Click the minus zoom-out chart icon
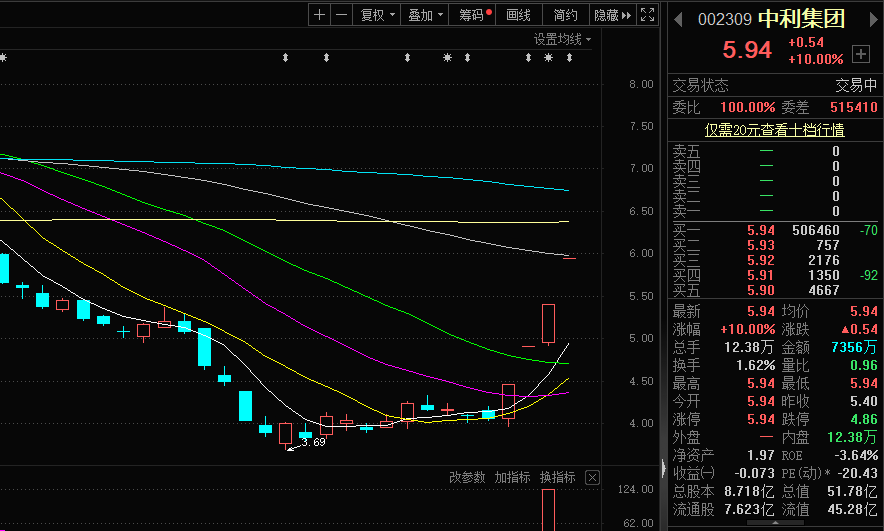This screenshot has height=531, width=884. 342,15
